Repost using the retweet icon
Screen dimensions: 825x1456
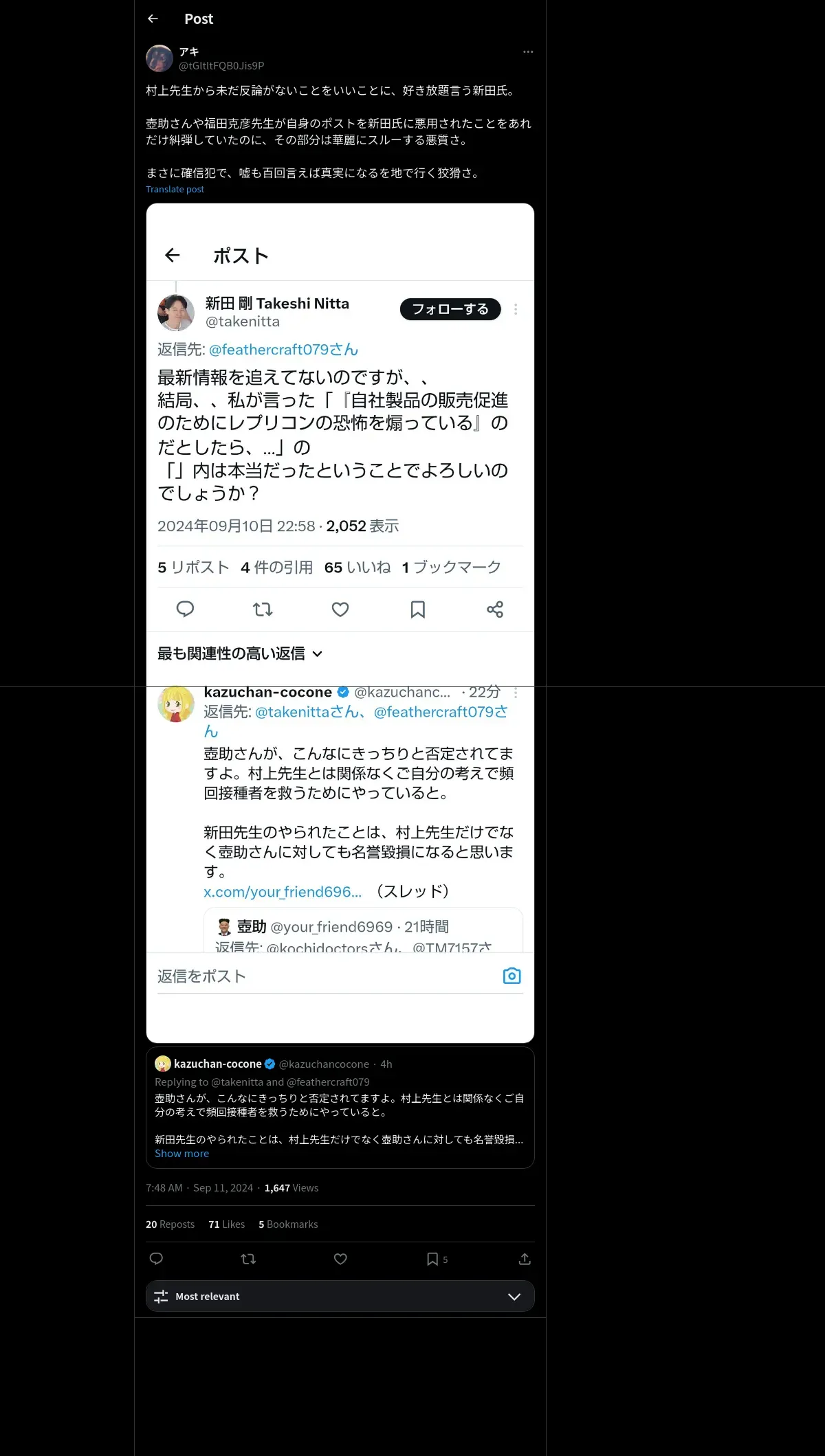[x=248, y=1259]
